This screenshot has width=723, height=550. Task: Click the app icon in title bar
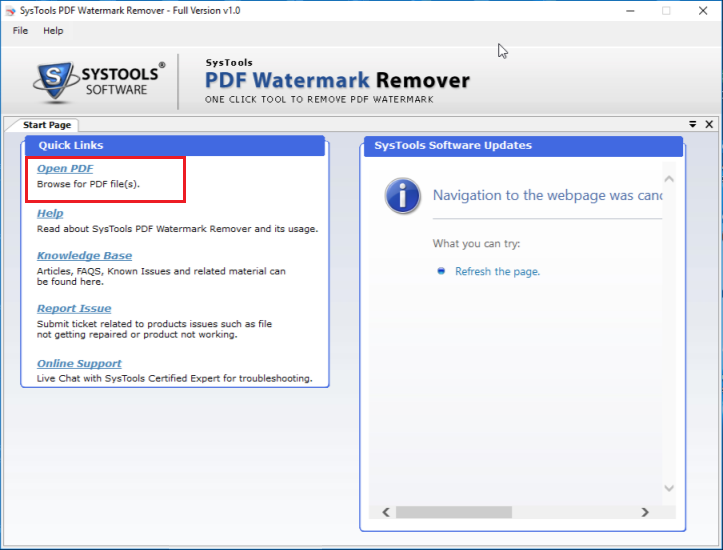pyautogui.click(x=10, y=11)
